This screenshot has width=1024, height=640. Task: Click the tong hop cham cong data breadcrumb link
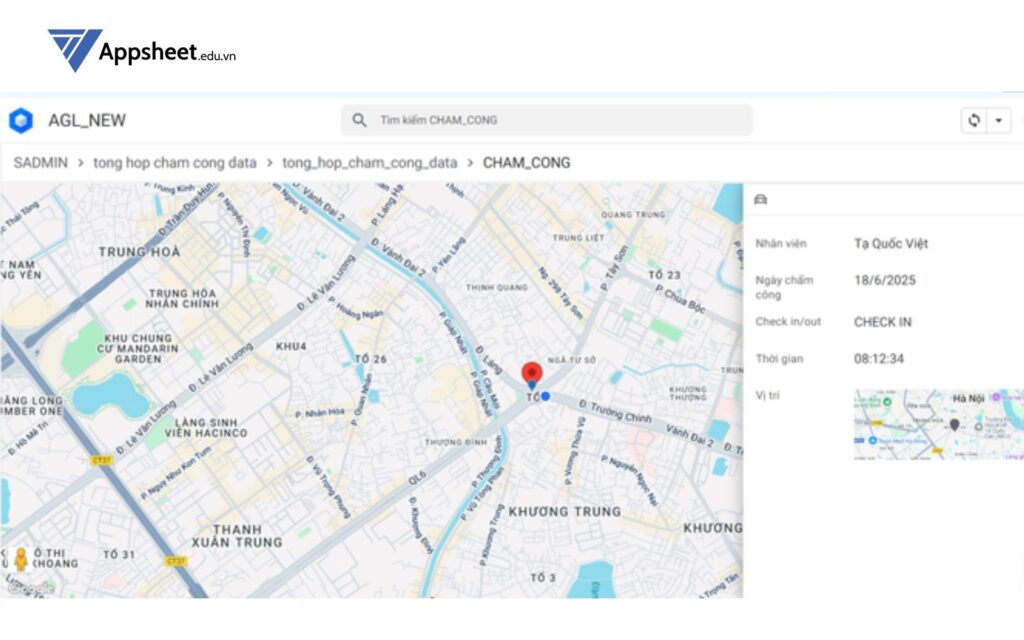(x=176, y=162)
